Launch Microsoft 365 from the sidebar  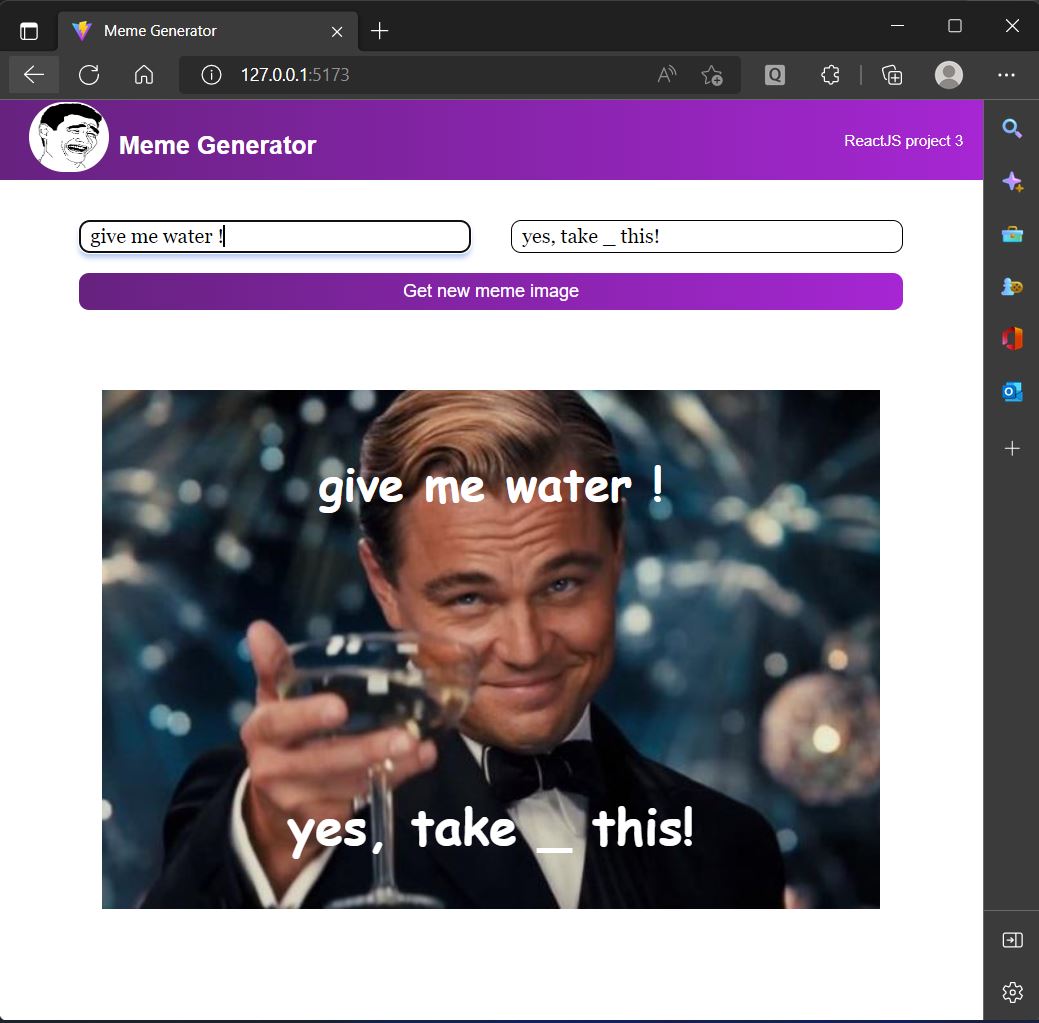tap(1012, 338)
